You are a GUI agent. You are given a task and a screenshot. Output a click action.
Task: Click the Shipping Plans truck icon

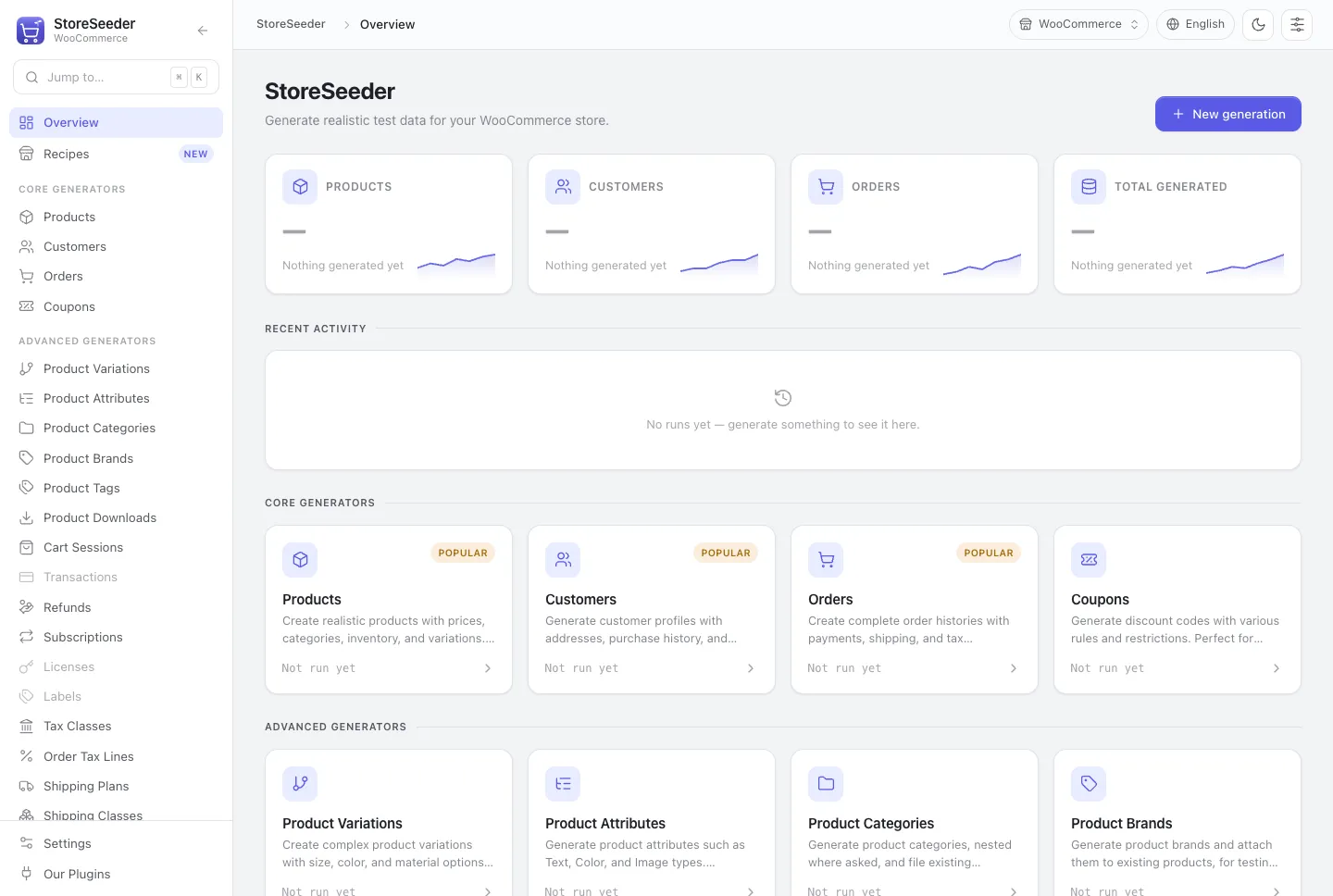pos(27,786)
